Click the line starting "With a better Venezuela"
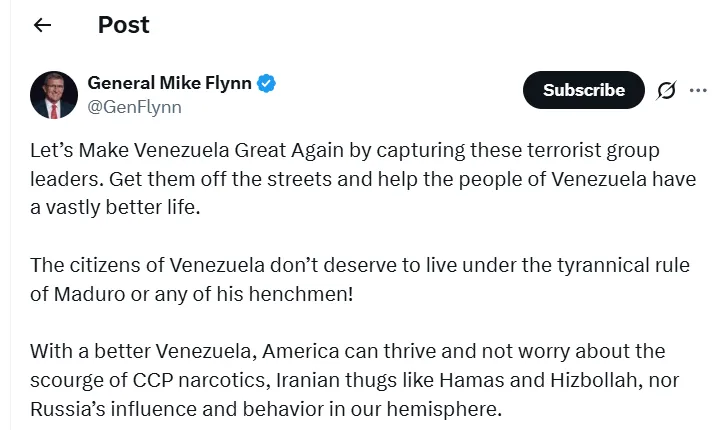Viewport: 724px width, 430px height. point(347,352)
